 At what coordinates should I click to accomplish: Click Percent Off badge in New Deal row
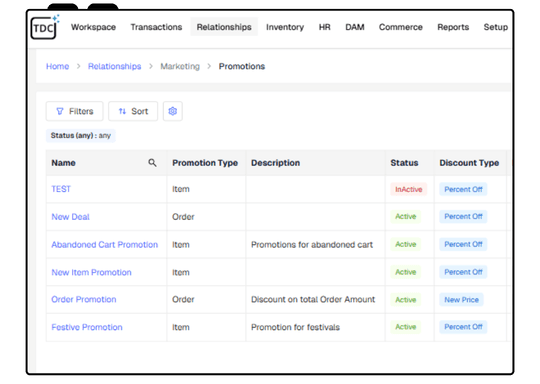(x=463, y=217)
